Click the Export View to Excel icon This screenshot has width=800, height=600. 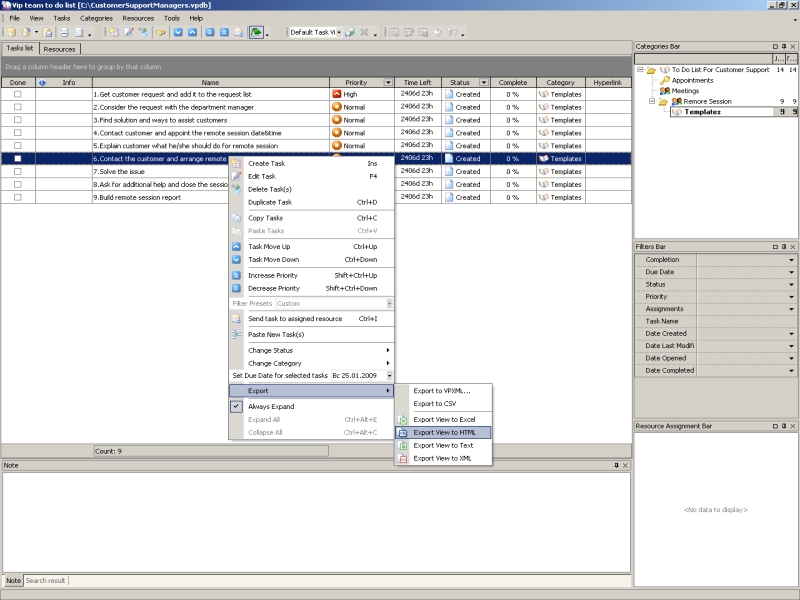403,419
